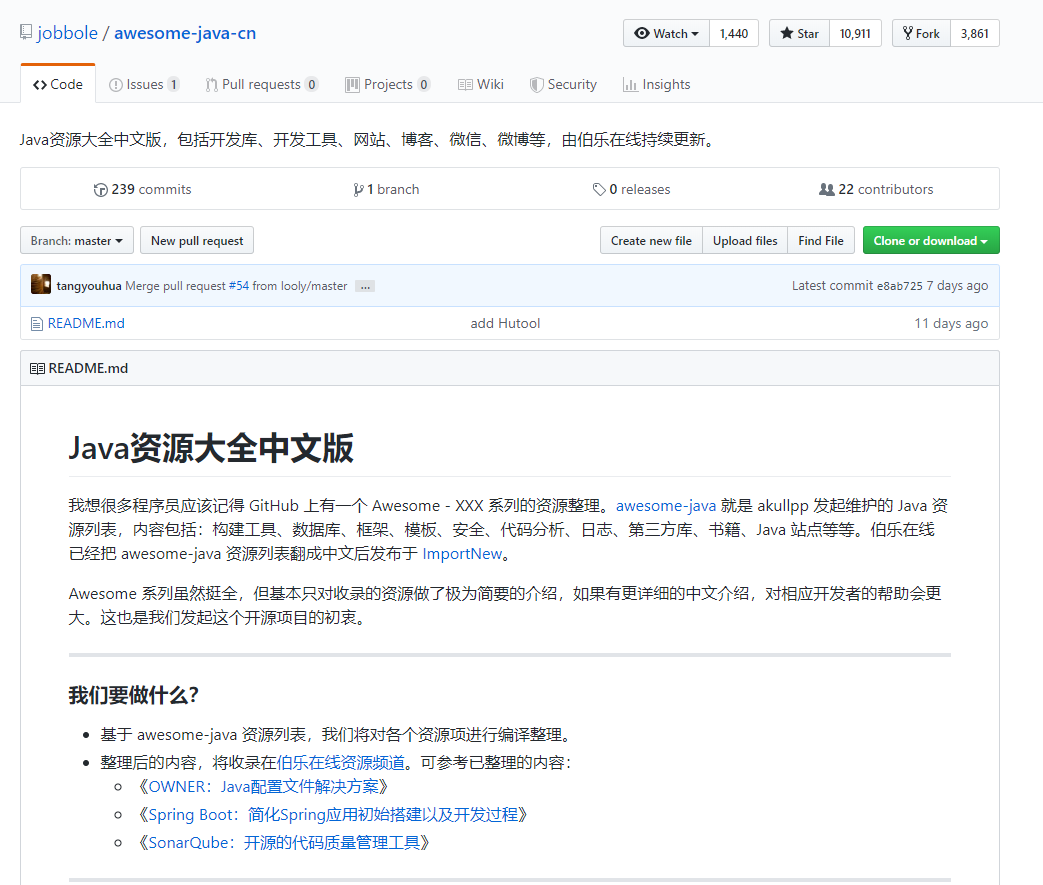Click the Code brackets icon

[40, 85]
